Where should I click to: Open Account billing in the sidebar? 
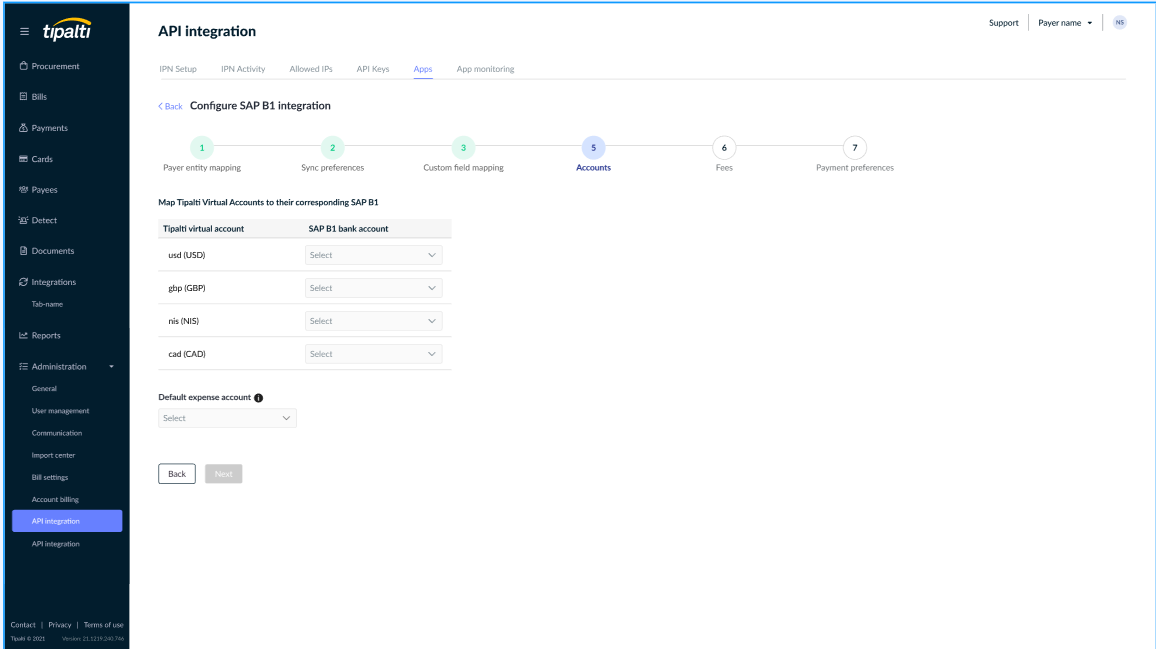point(55,499)
